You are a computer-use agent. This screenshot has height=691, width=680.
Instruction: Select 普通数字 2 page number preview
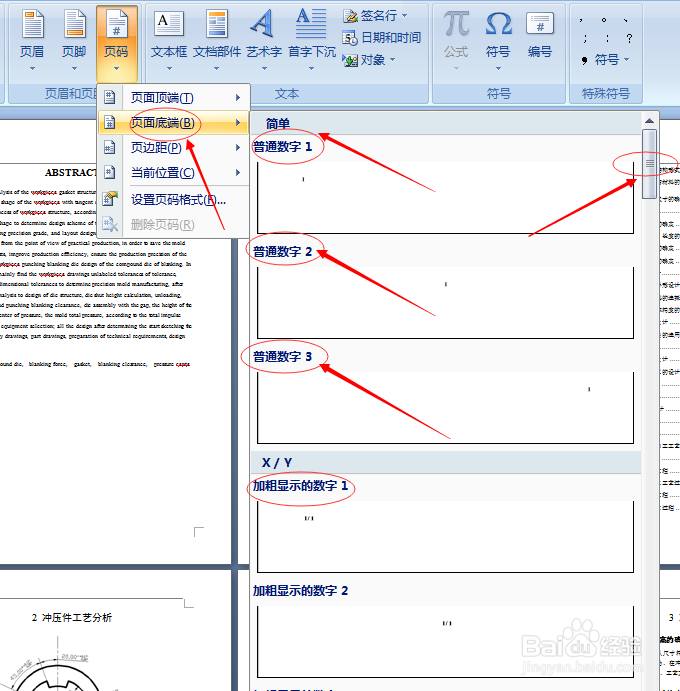pyautogui.click(x=446, y=302)
